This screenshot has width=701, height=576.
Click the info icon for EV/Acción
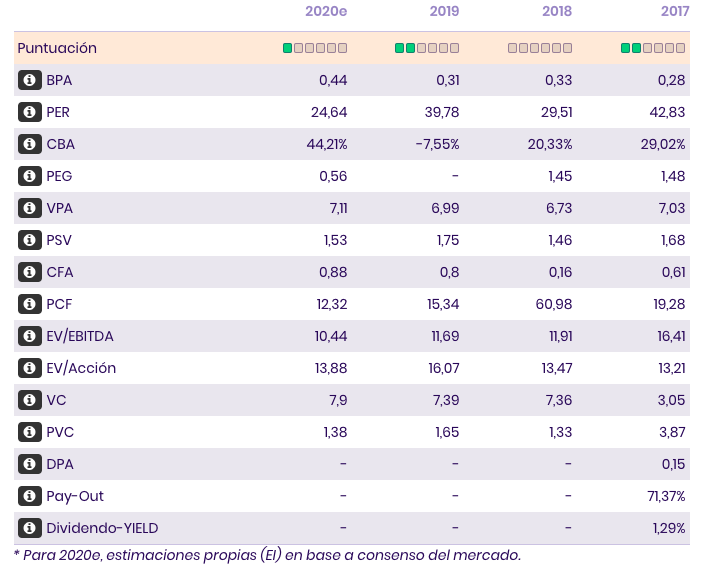pos(30,368)
